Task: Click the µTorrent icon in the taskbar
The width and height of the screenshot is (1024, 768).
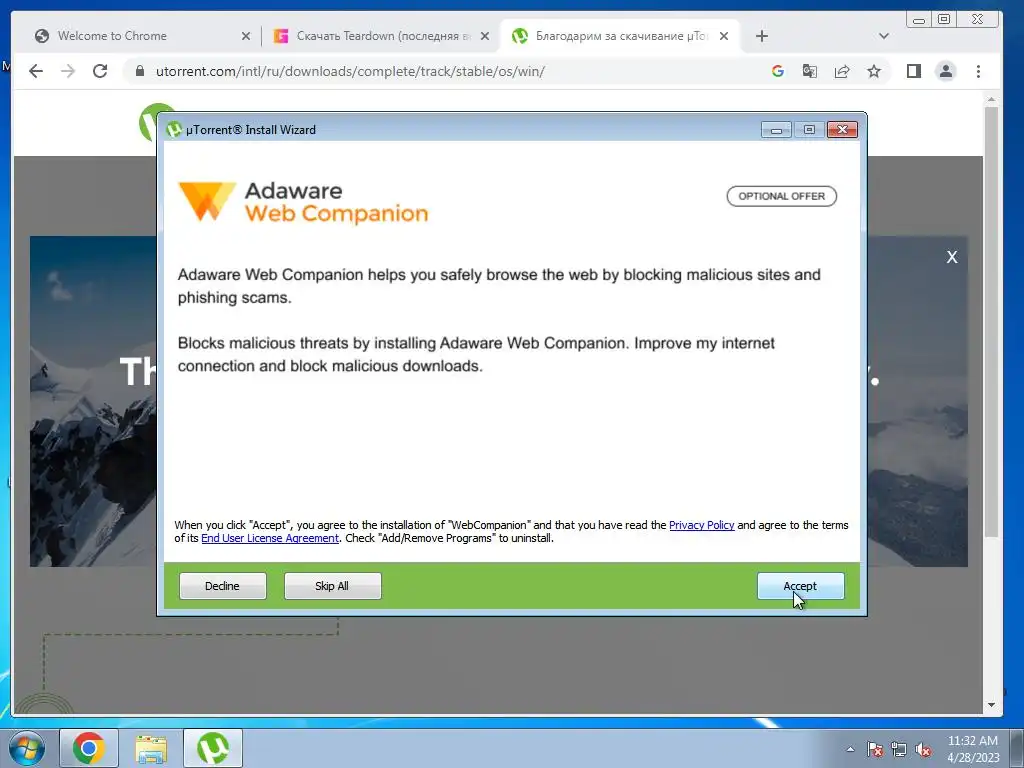Action: pyautogui.click(x=213, y=748)
